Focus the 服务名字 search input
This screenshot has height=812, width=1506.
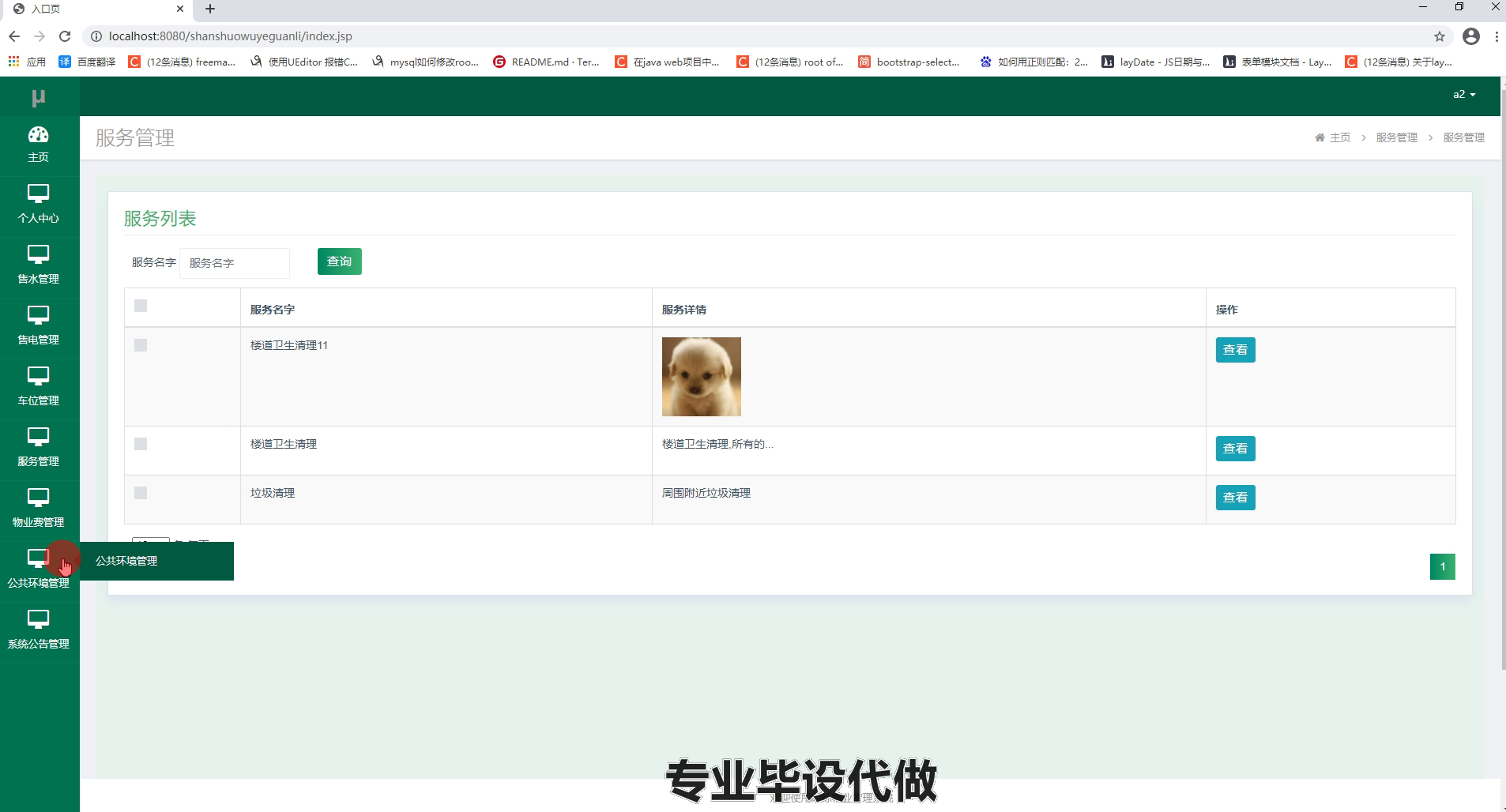[x=235, y=263]
